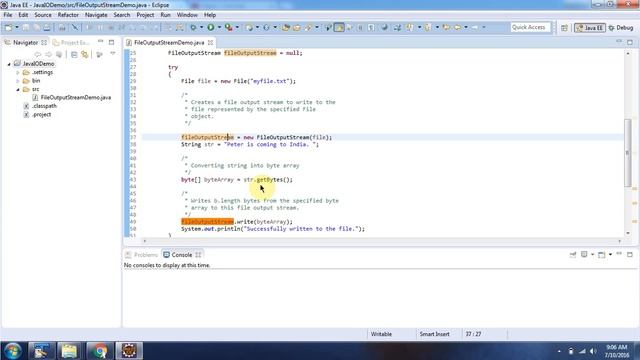Viewport: 640px width, 360px height.
Task: Collapse the src folder
Action: tap(18, 89)
